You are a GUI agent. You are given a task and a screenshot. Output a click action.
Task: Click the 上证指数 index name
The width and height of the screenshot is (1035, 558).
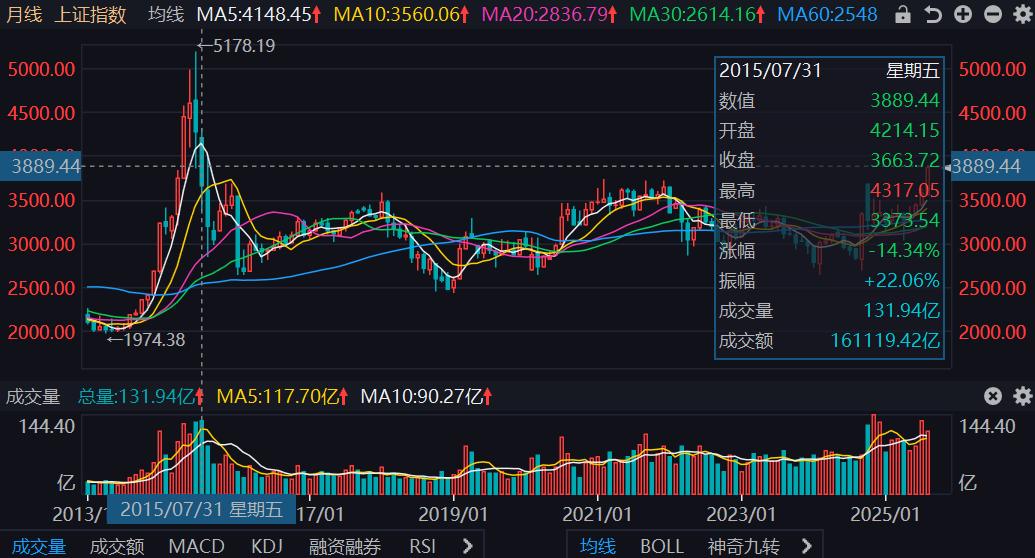pyautogui.click(x=90, y=15)
